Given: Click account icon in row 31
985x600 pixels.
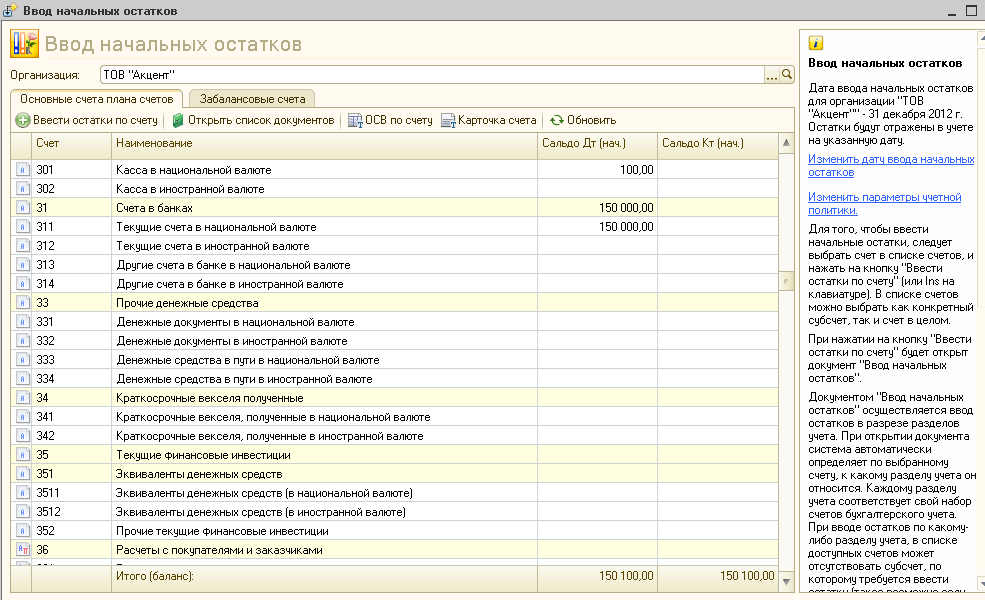Looking at the screenshot, I should click(x=23, y=207).
